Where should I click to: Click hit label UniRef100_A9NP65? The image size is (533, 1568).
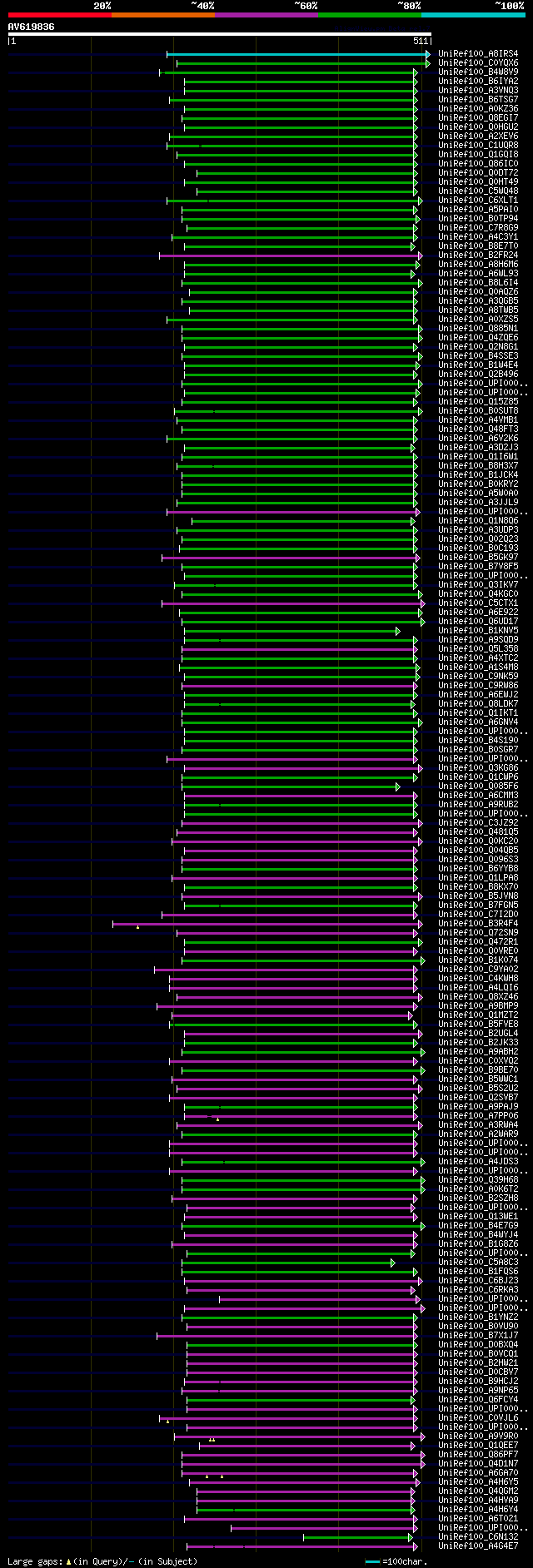coord(478,1391)
